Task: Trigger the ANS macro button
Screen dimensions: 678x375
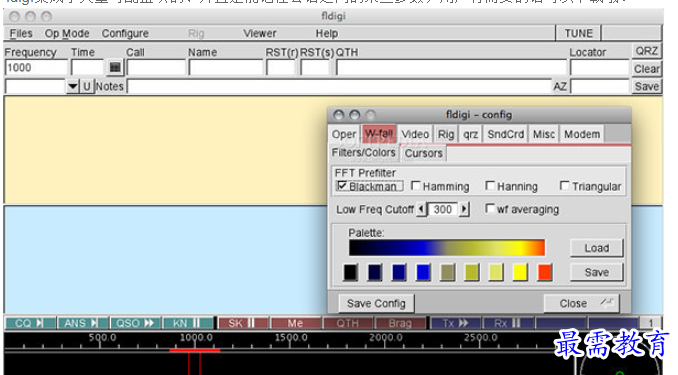Action: (83, 323)
